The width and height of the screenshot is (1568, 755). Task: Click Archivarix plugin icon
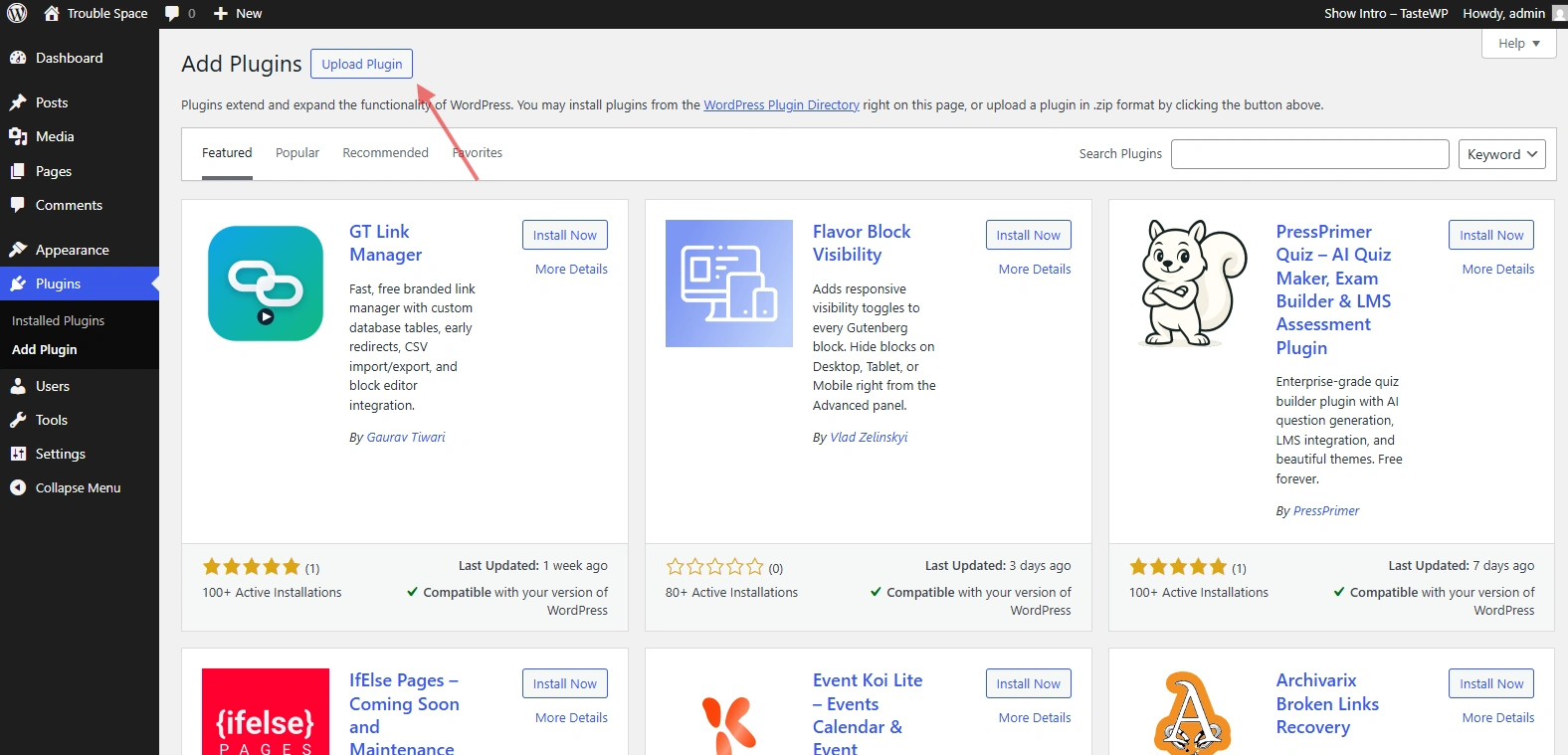(1193, 711)
